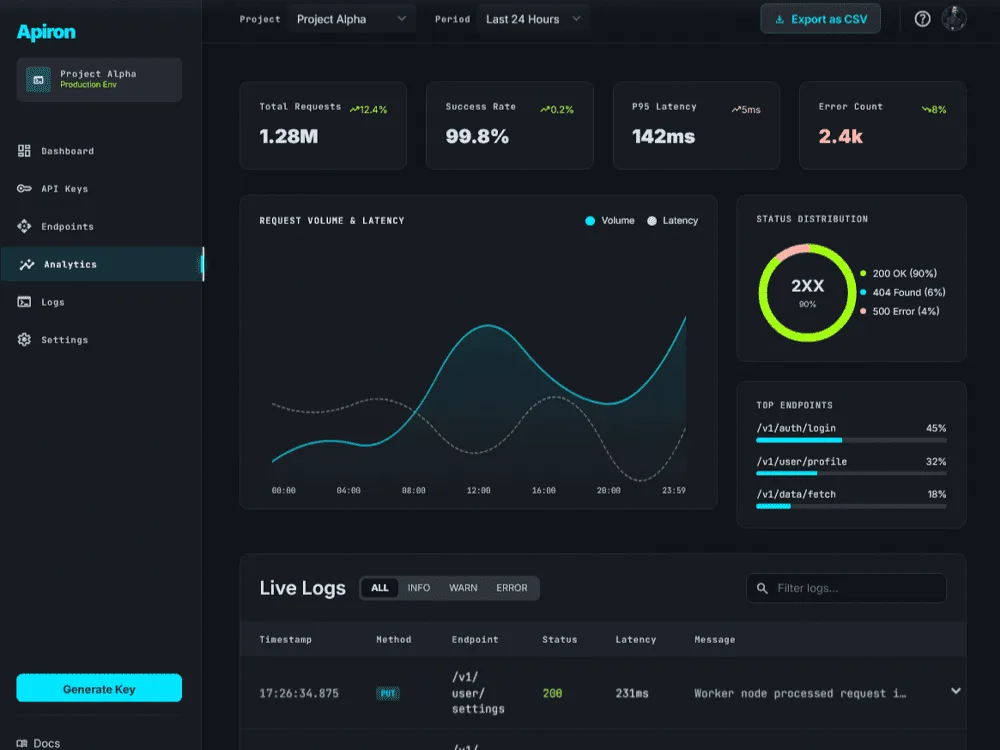
Task: Click the Status column header
Action: pos(559,639)
